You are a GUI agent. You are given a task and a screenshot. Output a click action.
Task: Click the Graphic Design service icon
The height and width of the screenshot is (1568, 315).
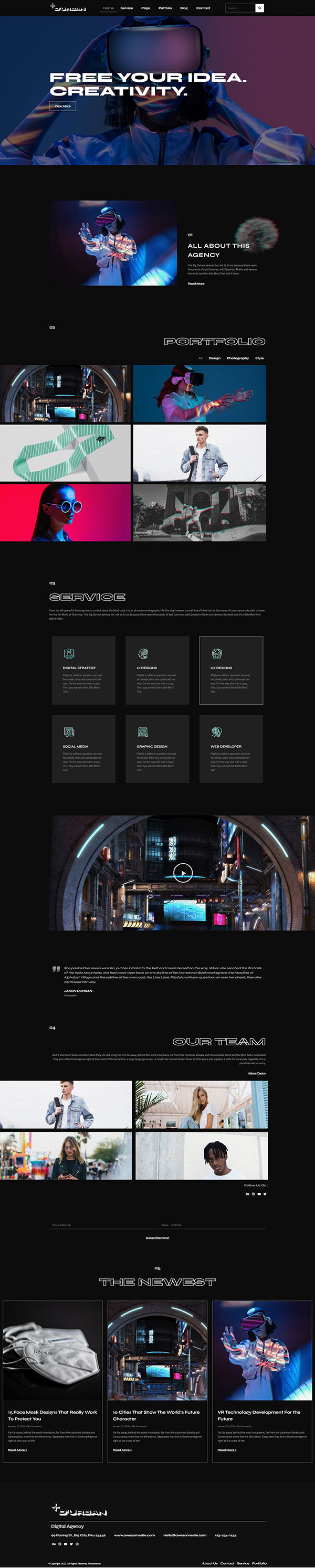[143, 732]
